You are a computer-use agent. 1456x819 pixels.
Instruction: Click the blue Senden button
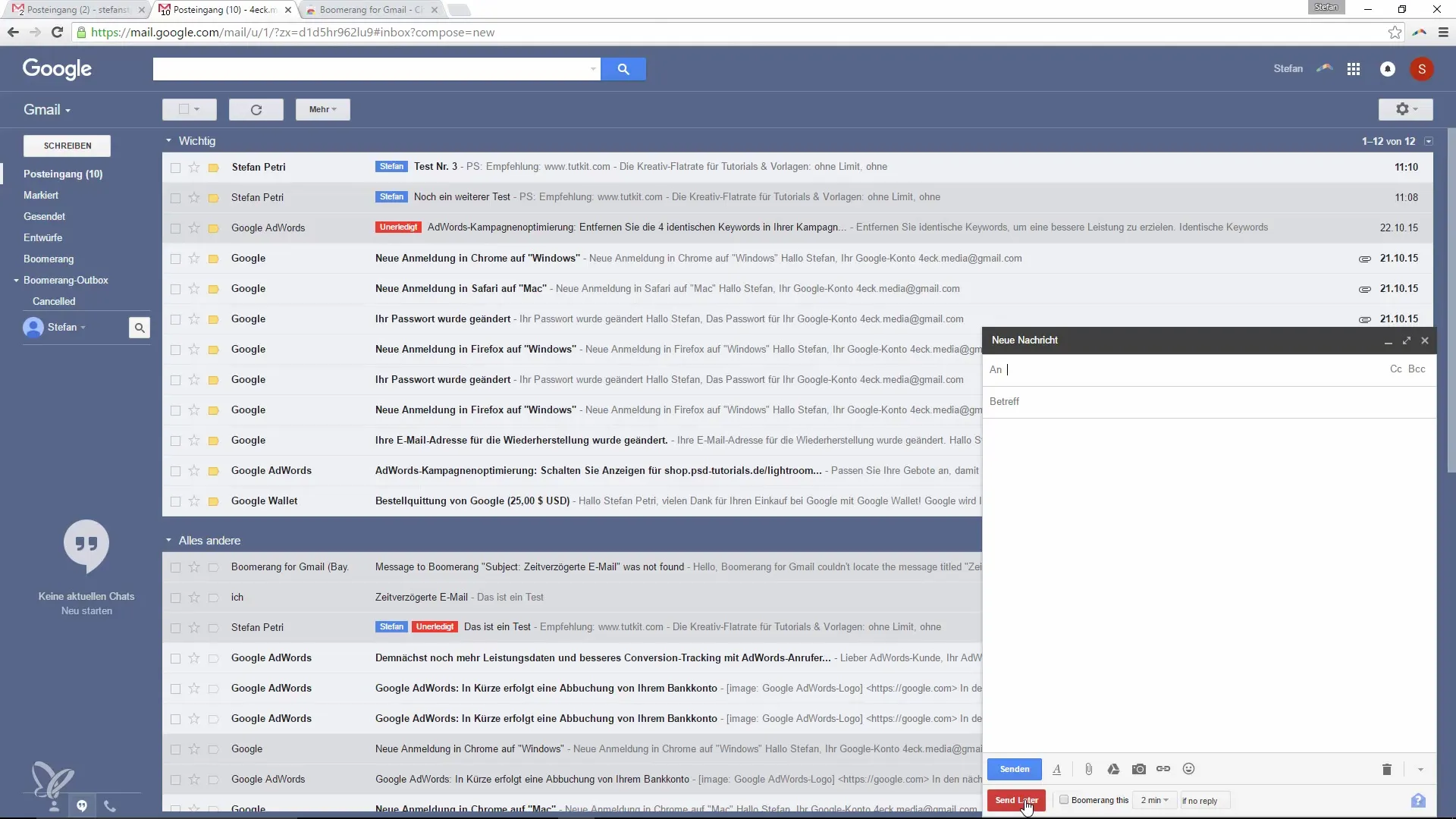coord(1015,769)
